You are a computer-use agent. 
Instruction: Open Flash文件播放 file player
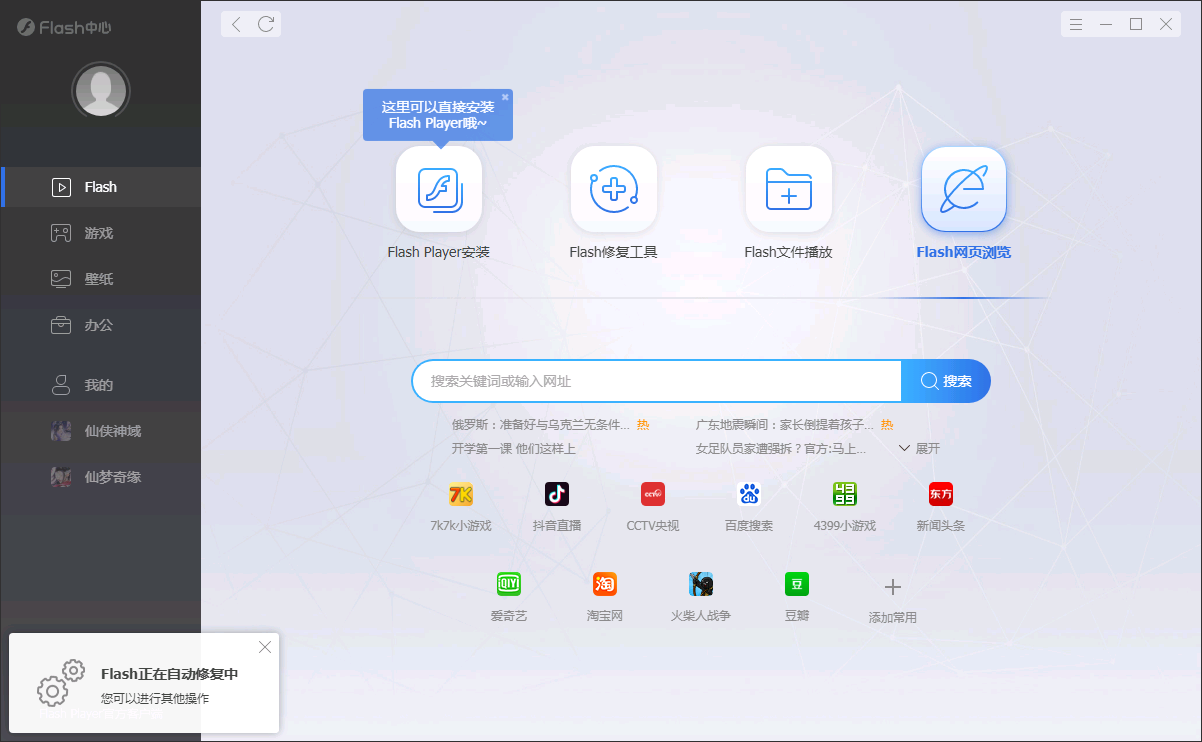(789, 189)
